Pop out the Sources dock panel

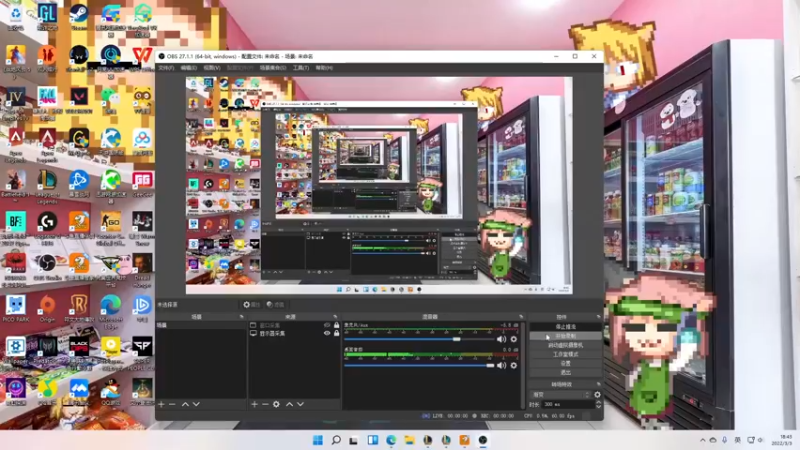click(335, 317)
